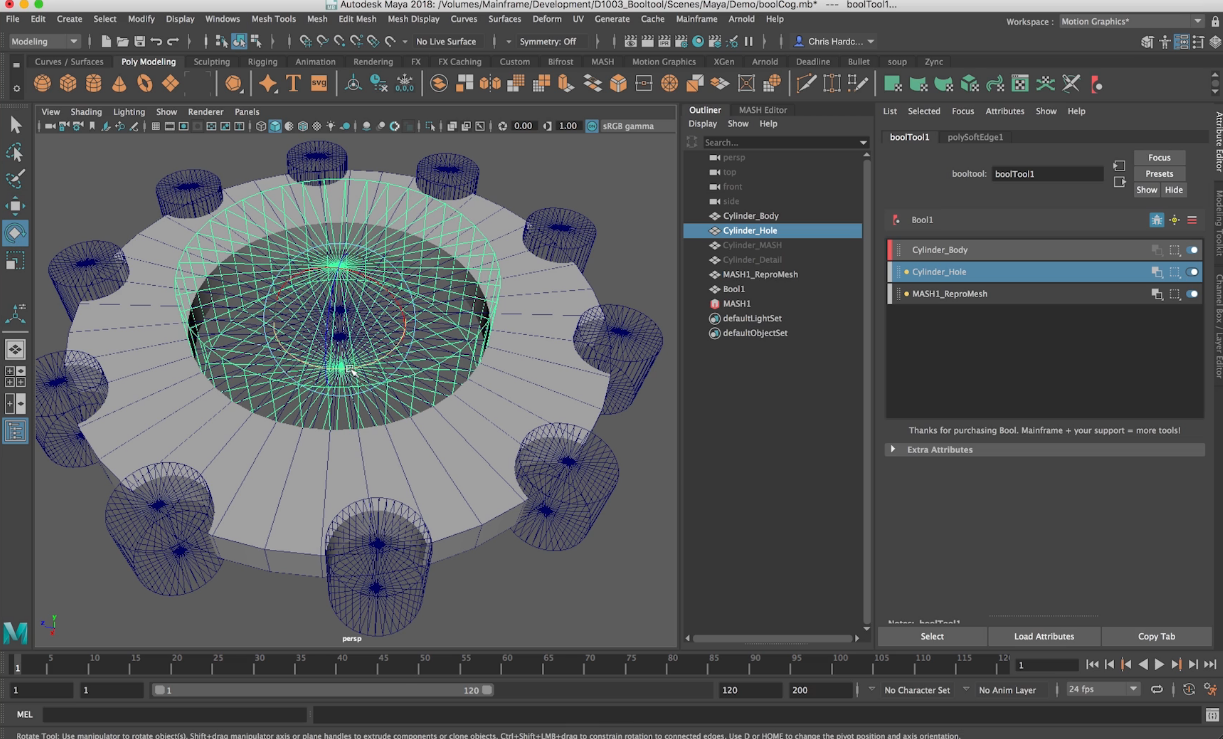This screenshot has height=739, width=1223.
Task: Toggle the Cylinder_Hole boolean switch
Action: pos(1192,272)
